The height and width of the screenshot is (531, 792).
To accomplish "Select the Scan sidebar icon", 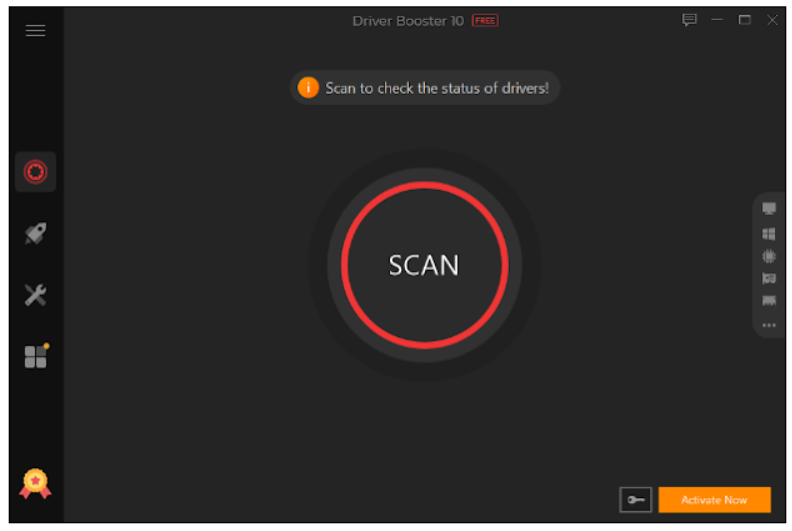I will (35, 172).
